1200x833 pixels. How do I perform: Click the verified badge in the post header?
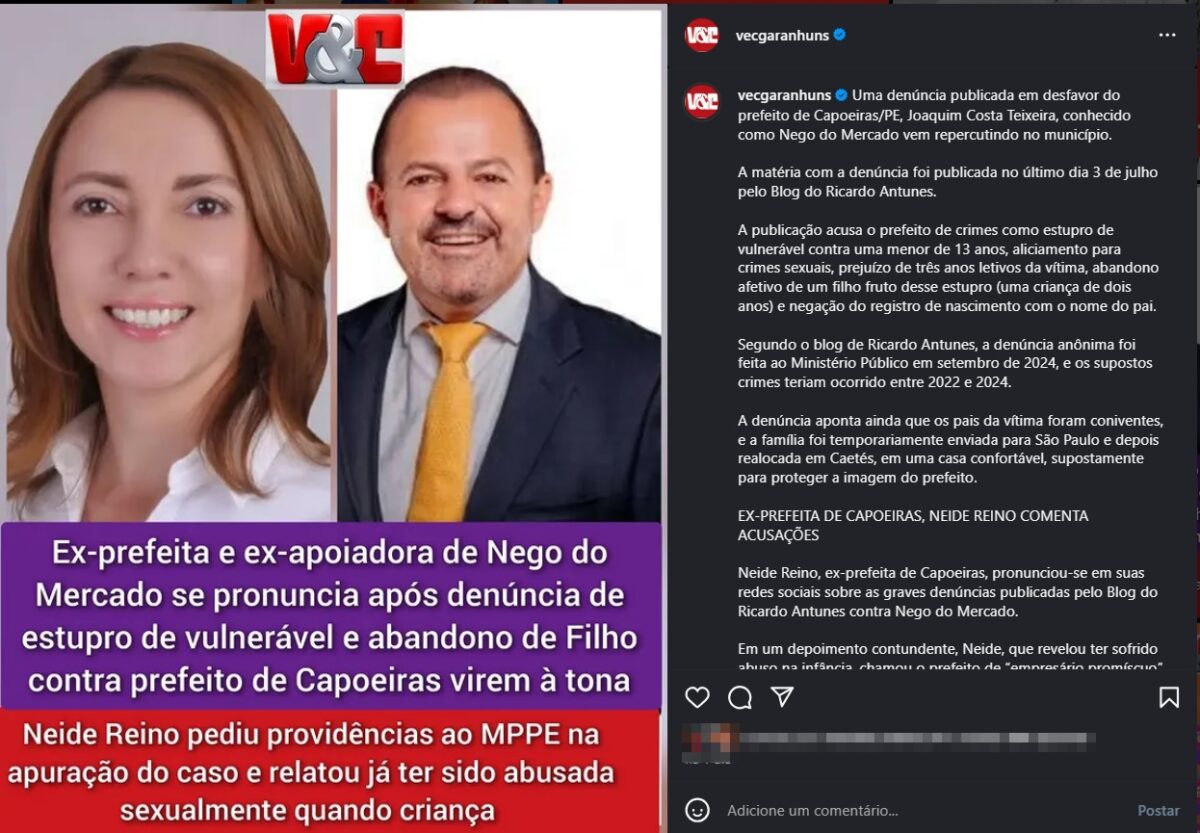[840, 35]
